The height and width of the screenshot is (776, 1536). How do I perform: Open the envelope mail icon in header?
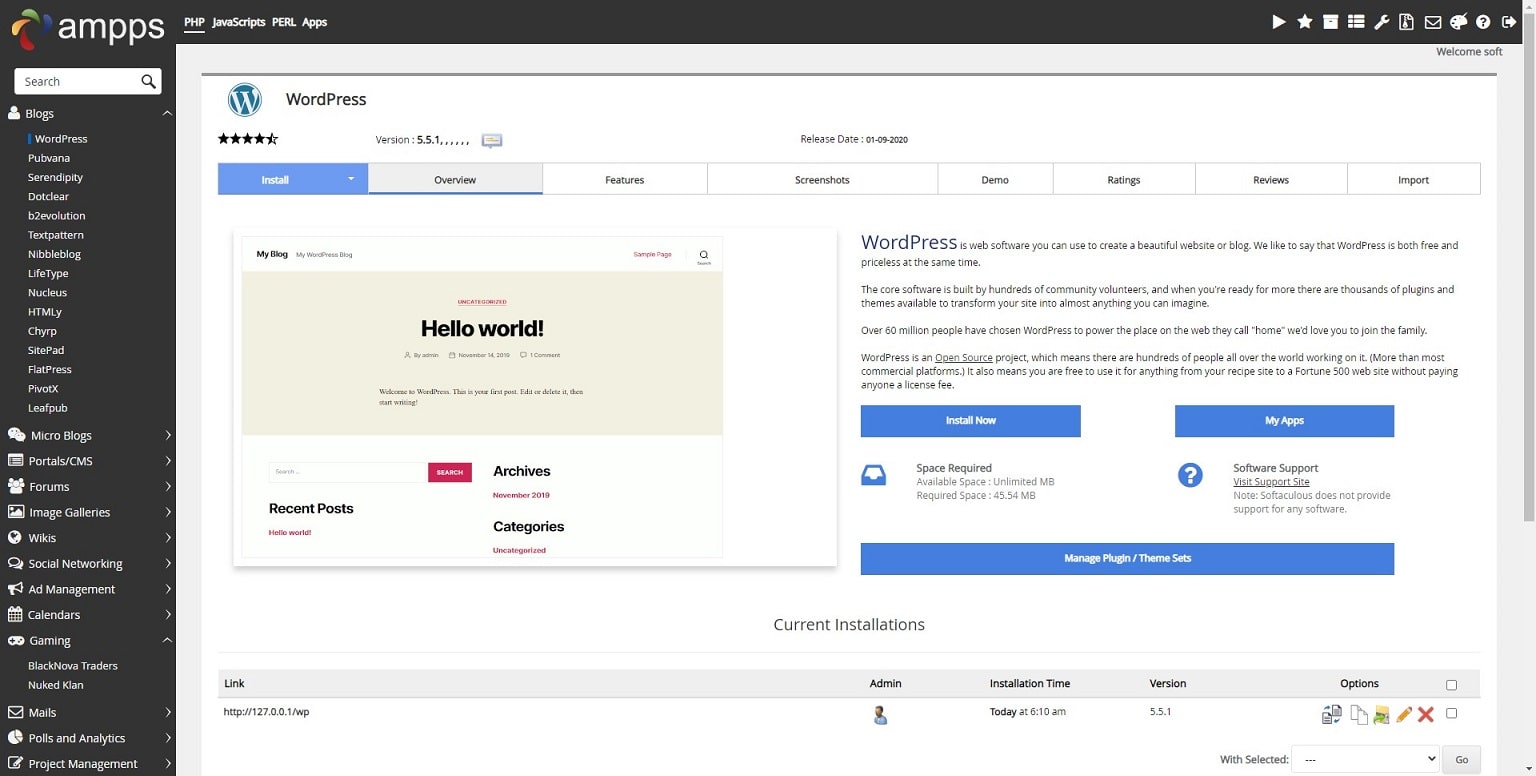click(x=1433, y=22)
